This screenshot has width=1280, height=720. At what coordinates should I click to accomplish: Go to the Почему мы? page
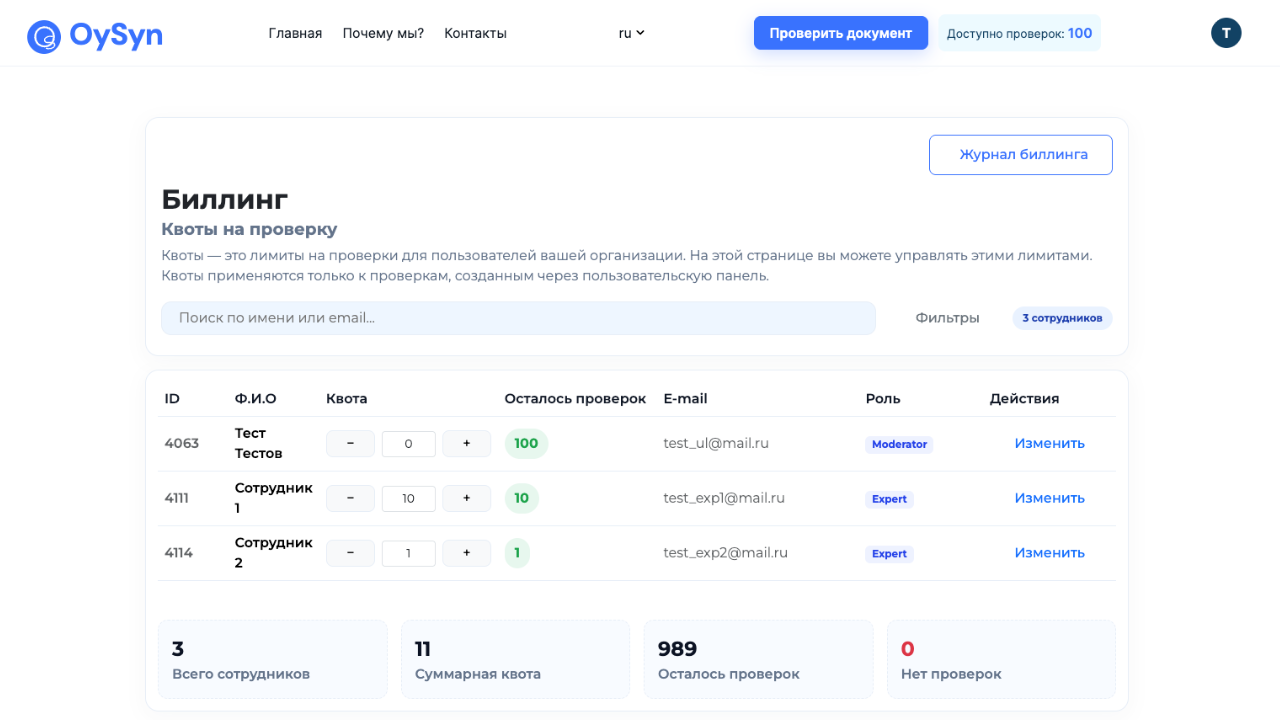tap(383, 33)
